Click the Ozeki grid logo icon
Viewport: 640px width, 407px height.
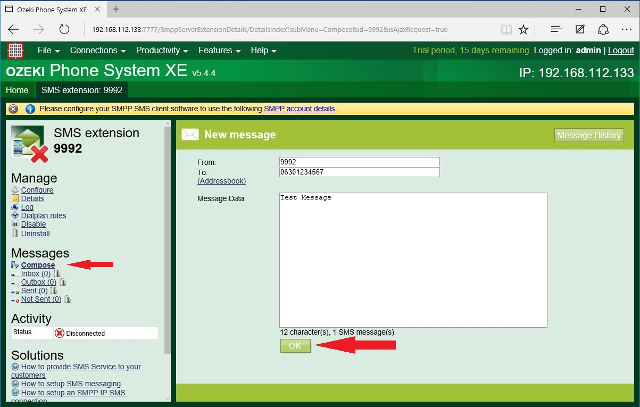click(16, 51)
